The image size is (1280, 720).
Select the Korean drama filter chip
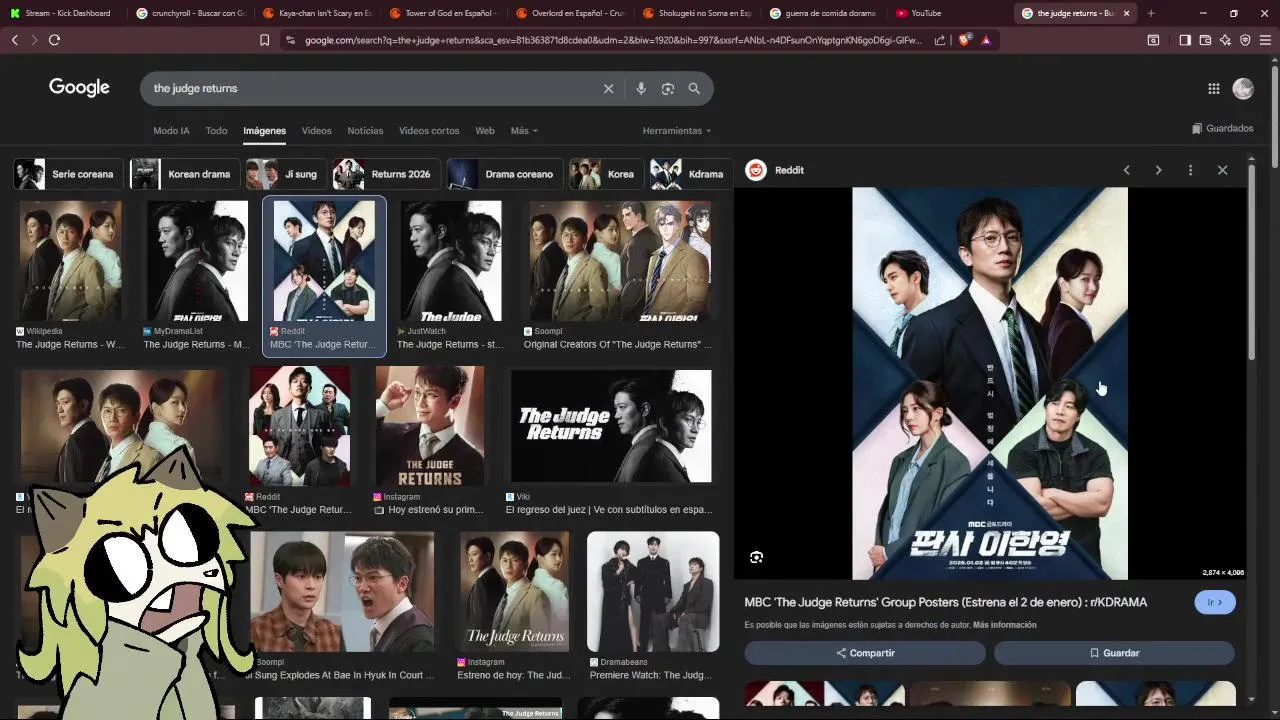pos(185,174)
